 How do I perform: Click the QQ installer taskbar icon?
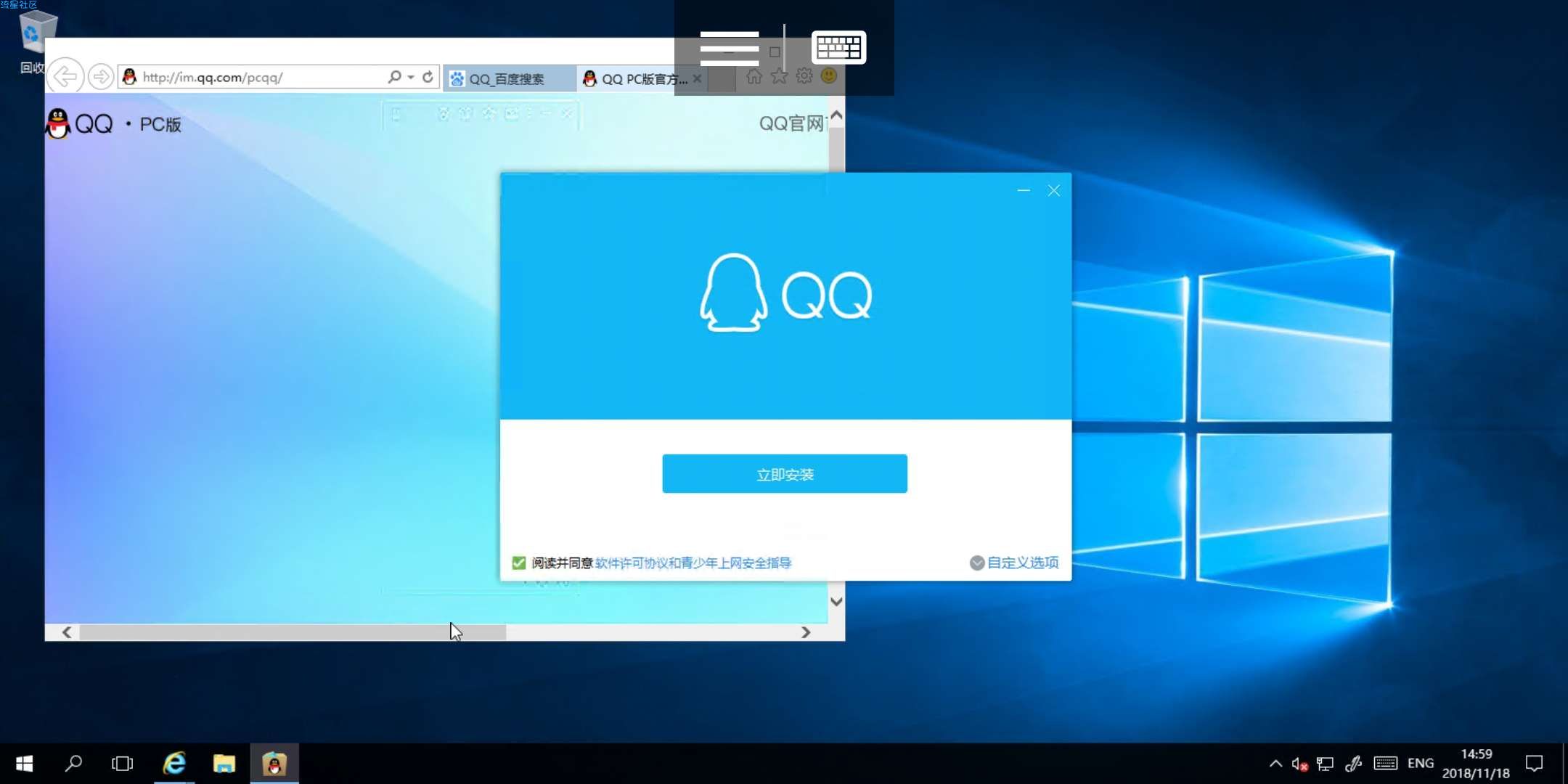[x=274, y=763]
